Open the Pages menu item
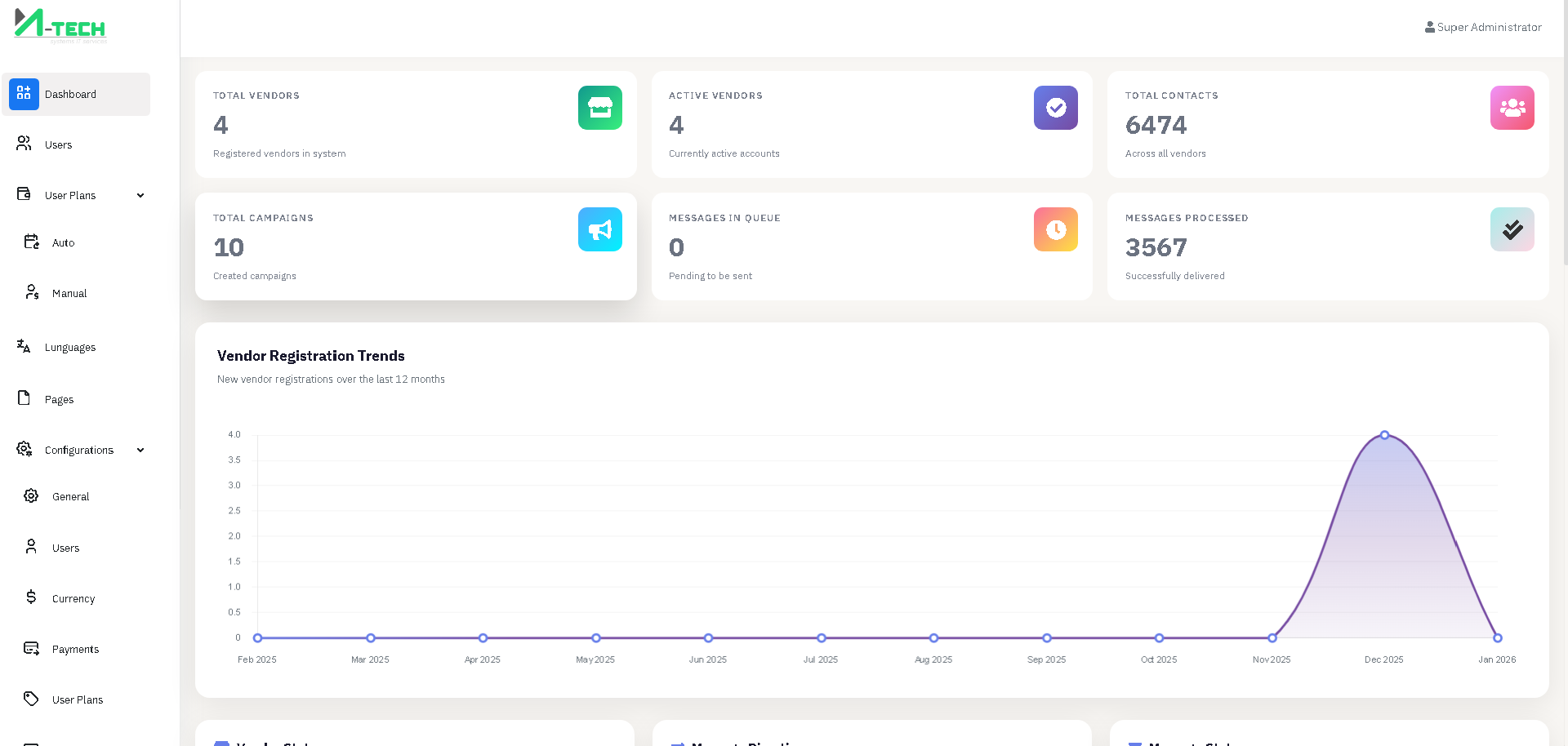Viewport: 1568px width, 746px height. click(x=59, y=399)
